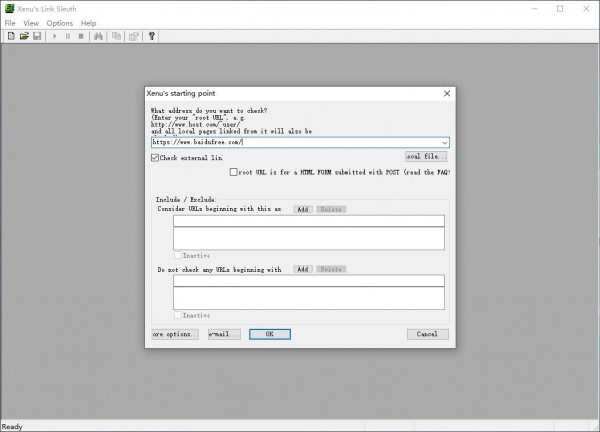Open More options button
Viewport: 600px width, 432px height.
point(175,334)
